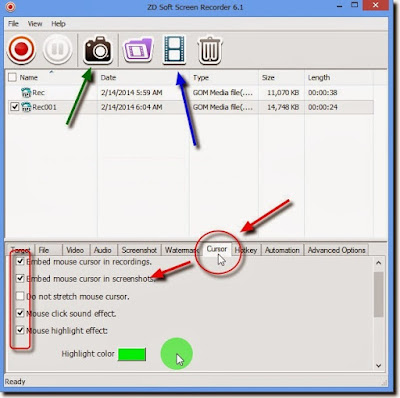Open the File menu

click(13, 24)
